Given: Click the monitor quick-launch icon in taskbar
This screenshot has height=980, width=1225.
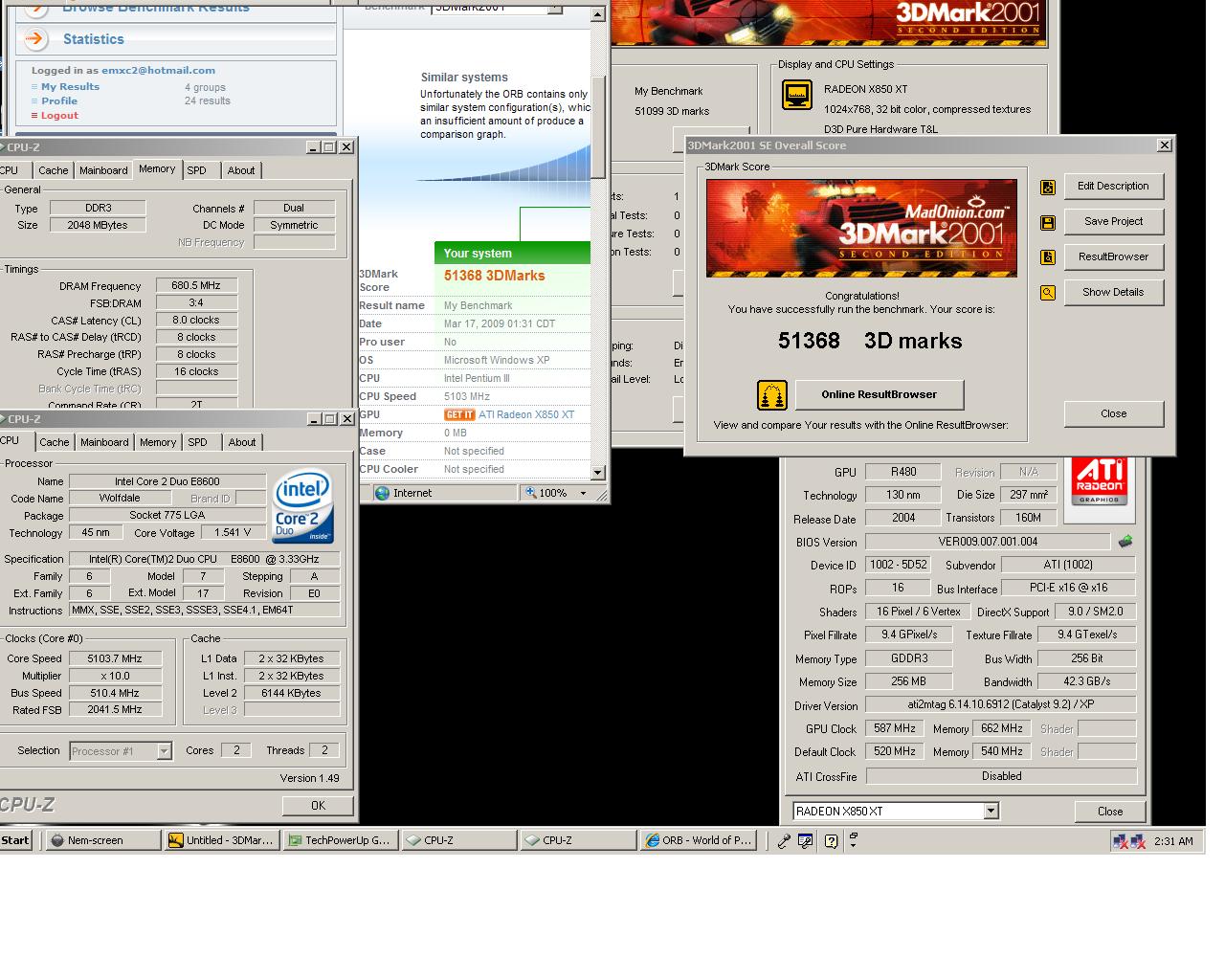Looking at the screenshot, I should point(806,841).
